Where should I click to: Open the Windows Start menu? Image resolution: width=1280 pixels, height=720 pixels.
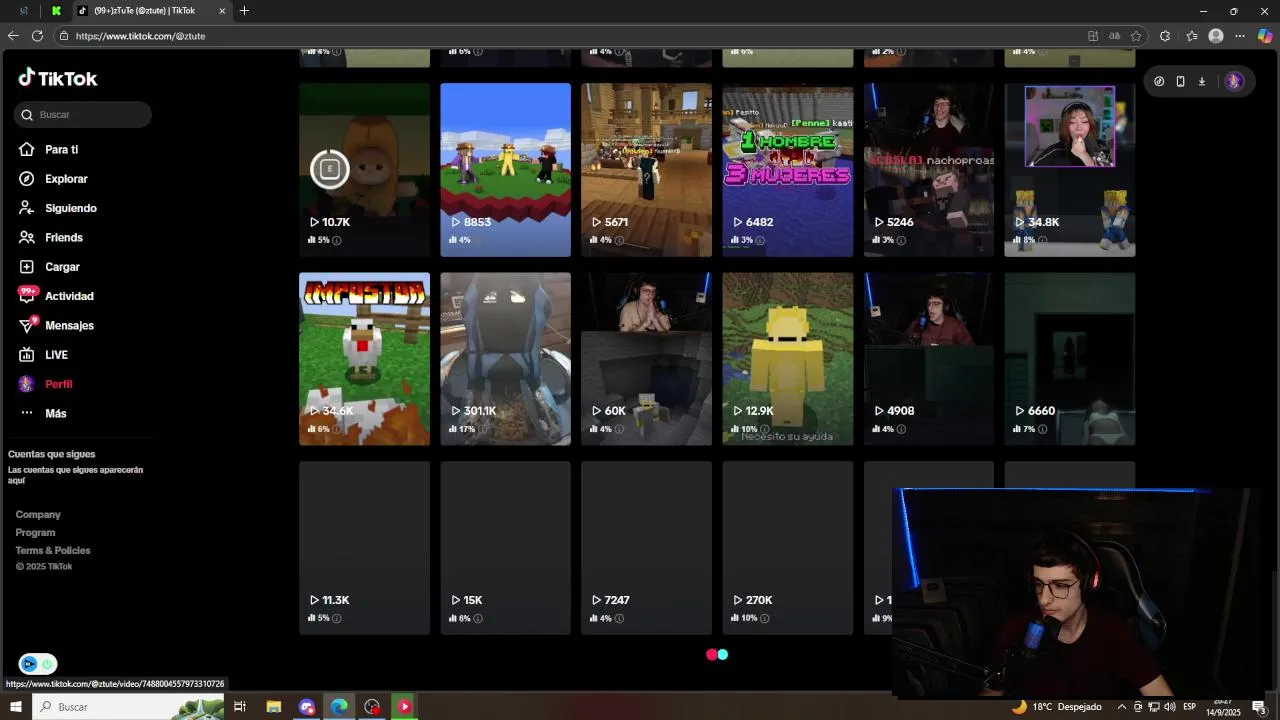15,707
